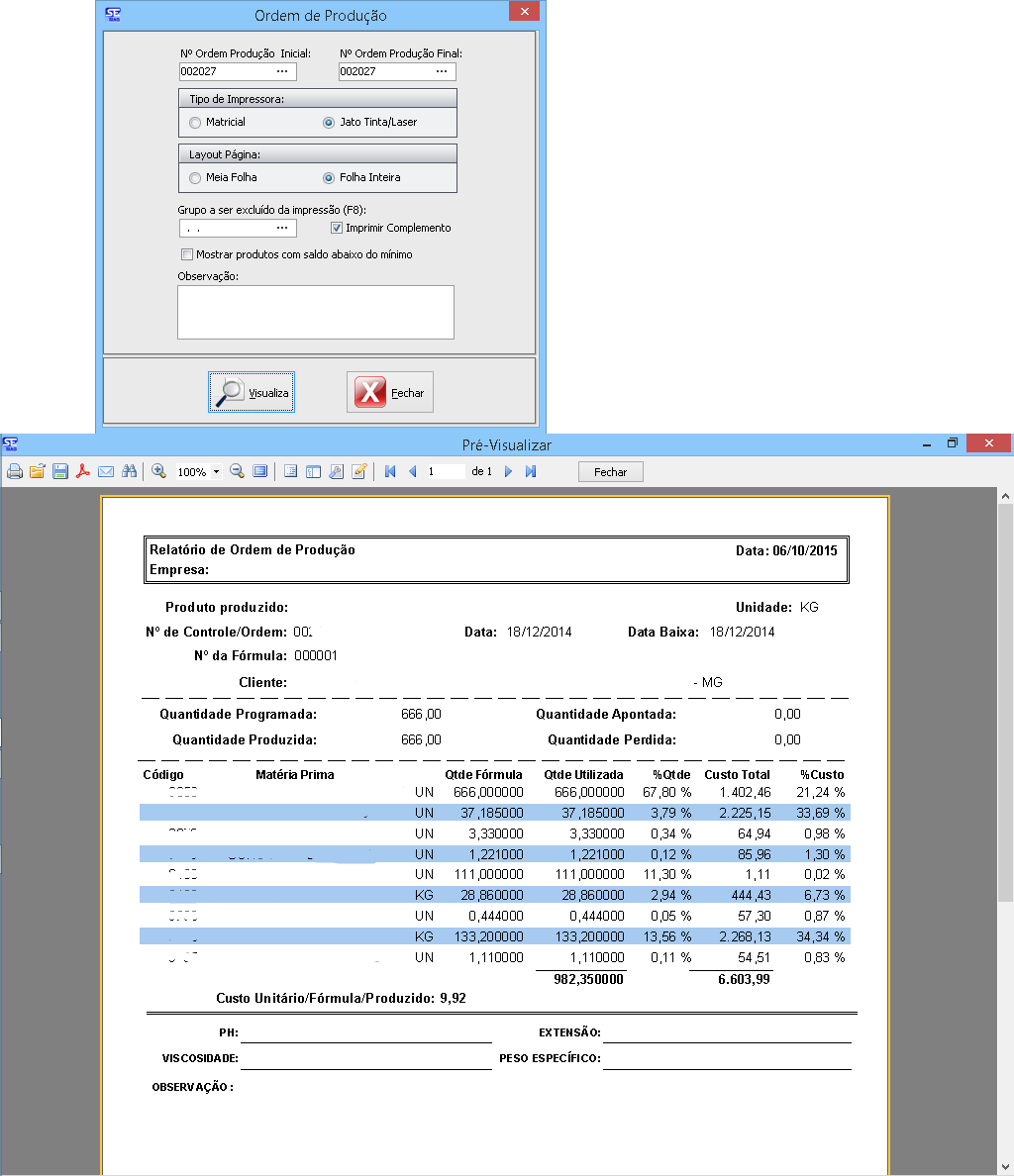Open a file with the folder icon
Viewport: 1014px width, 1176px height.
point(38,472)
